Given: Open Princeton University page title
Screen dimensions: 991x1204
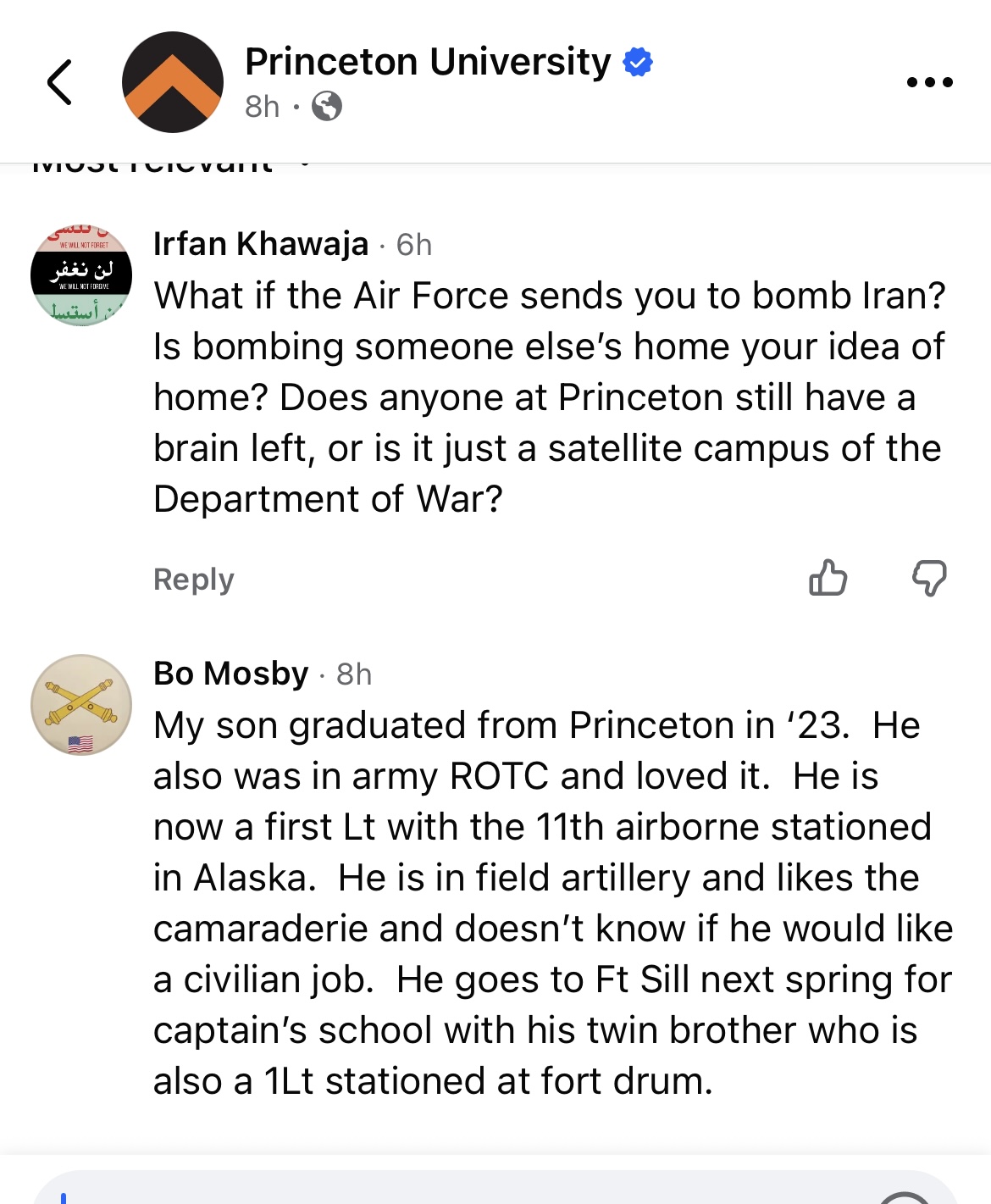Looking at the screenshot, I should tap(428, 62).
